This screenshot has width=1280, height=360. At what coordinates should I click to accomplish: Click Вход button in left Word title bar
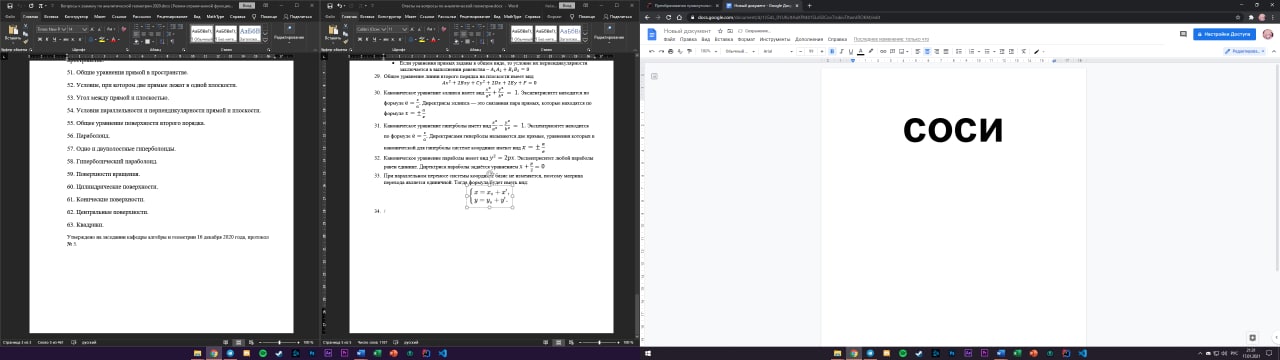point(246,5)
